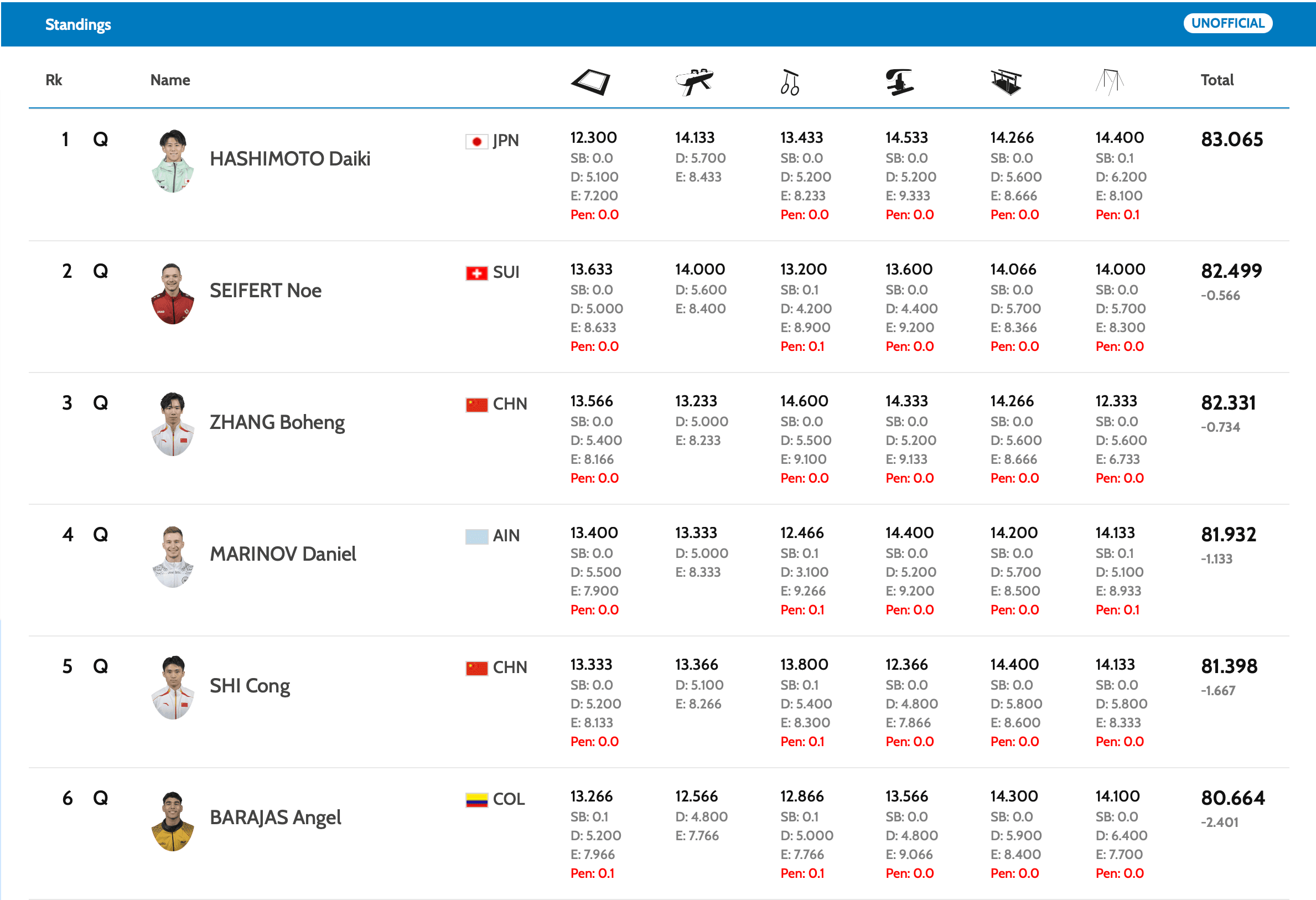The image size is (1316, 900).
Task: Click the Switzerland flag beside SUI
Action: (x=476, y=273)
